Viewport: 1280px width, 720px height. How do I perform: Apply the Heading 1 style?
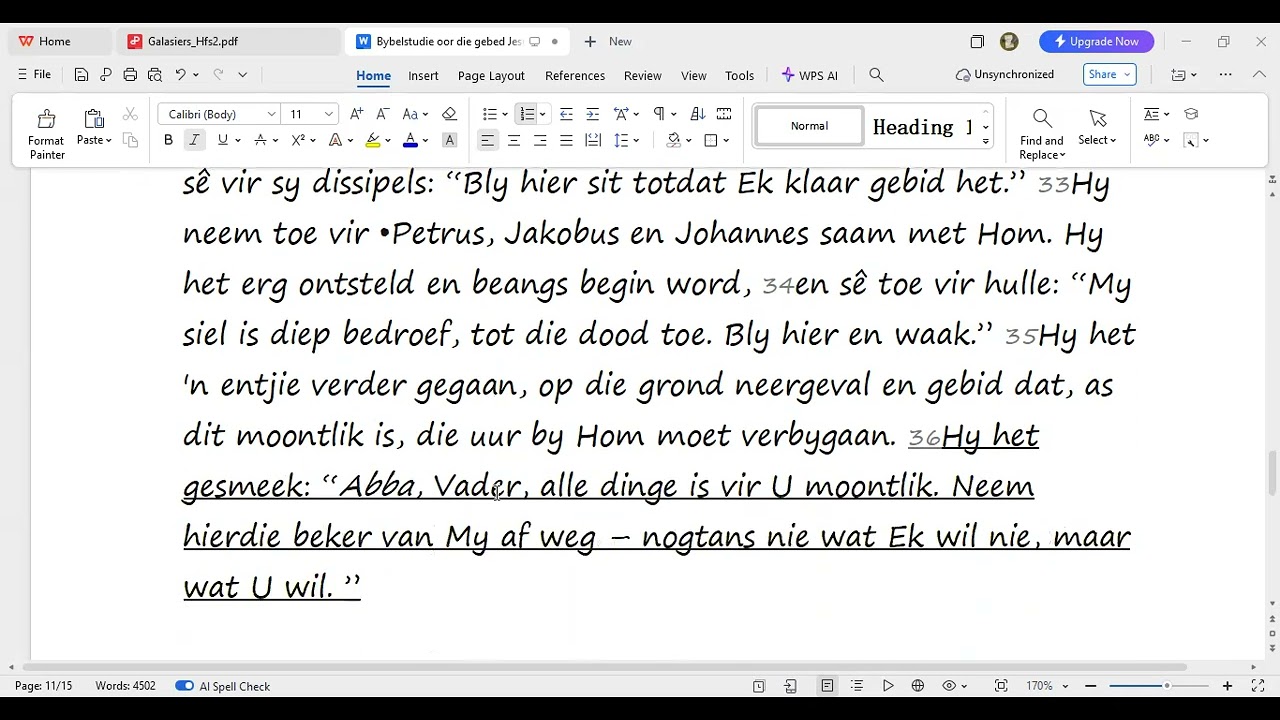tap(922, 127)
